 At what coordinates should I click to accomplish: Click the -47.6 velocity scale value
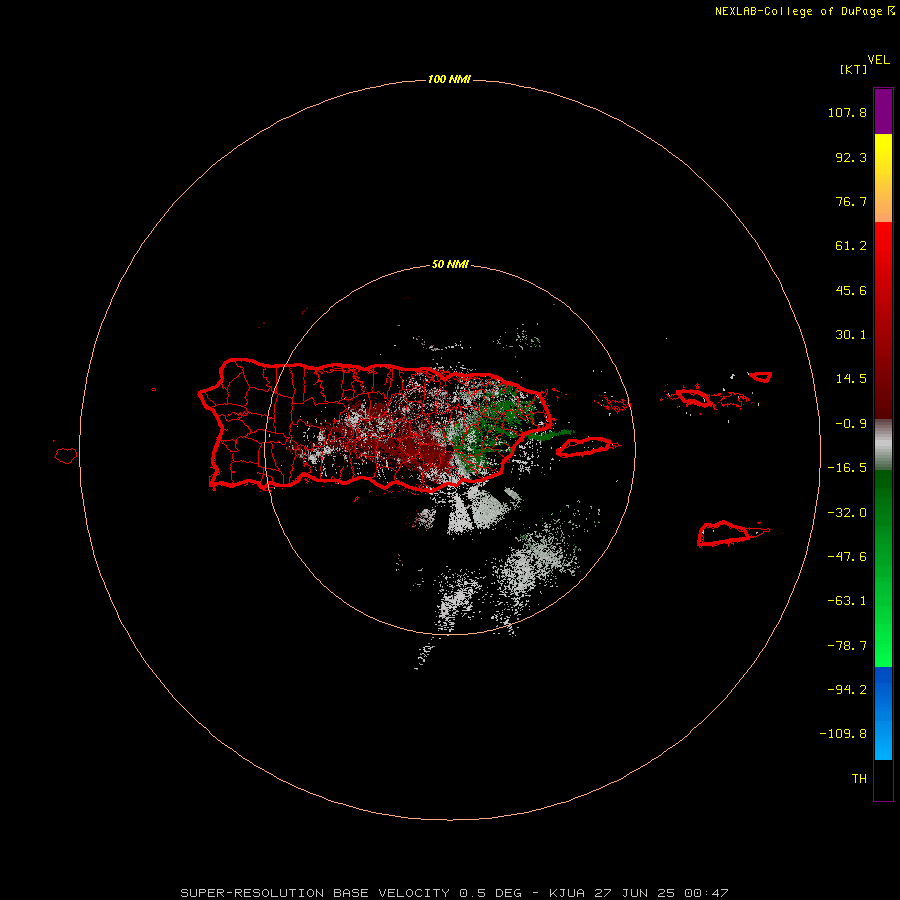pyautogui.click(x=847, y=557)
